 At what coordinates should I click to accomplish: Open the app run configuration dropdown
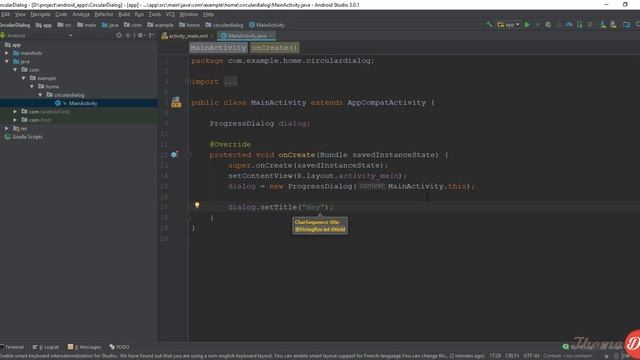click(x=509, y=25)
